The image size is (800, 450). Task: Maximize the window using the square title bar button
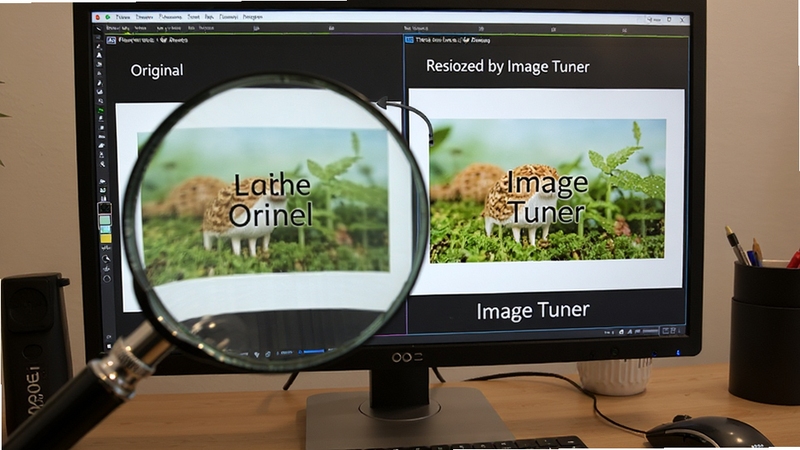(669, 20)
